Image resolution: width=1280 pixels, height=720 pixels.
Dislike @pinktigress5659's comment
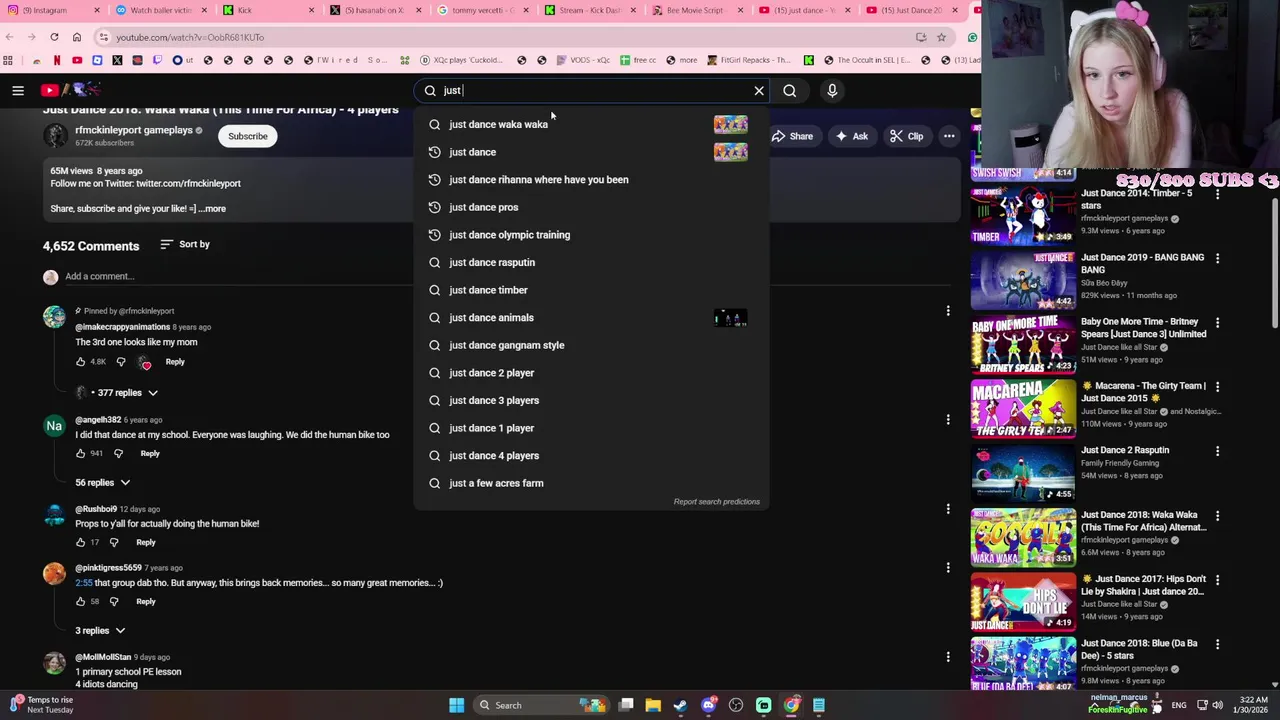click(x=114, y=602)
